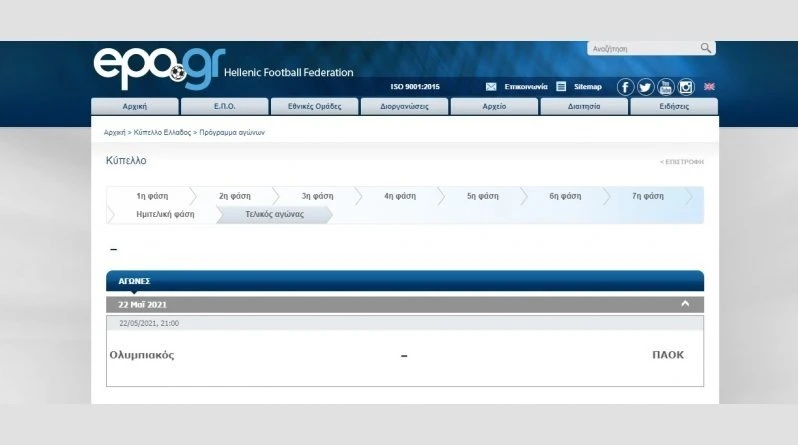Switch to the 4η φάση tab

[399, 196]
